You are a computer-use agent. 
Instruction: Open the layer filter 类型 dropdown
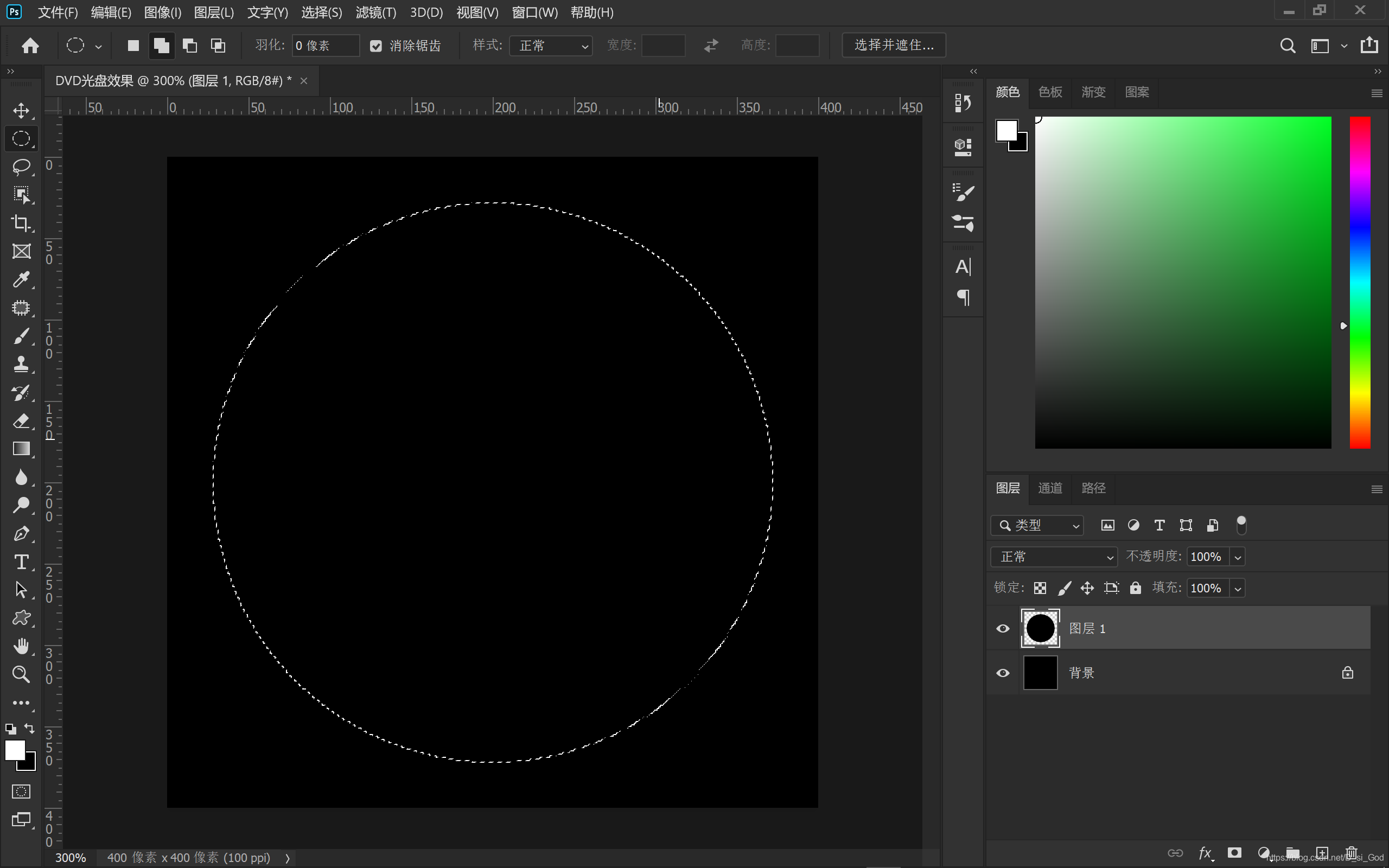point(1037,525)
